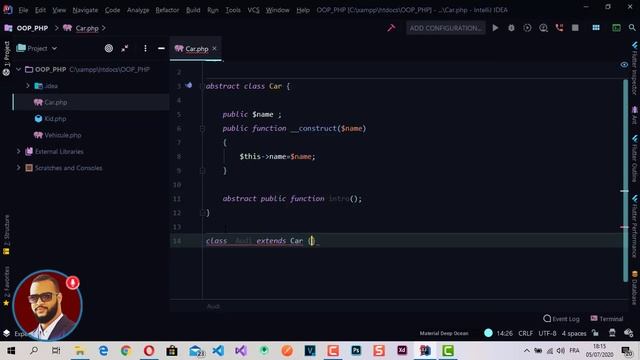Open the Project view dropdown
Image resolution: width=640 pixels, height=360 pixels.
click(37, 48)
